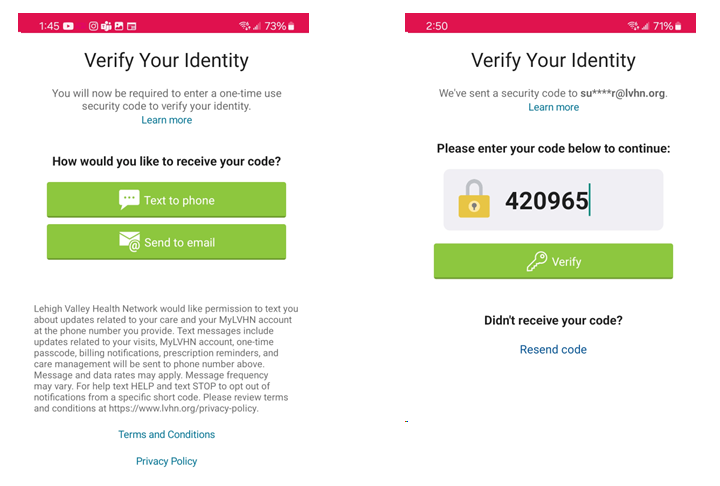Click the key icon on Verify button
The width and height of the screenshot is (720, 486).
537,262
